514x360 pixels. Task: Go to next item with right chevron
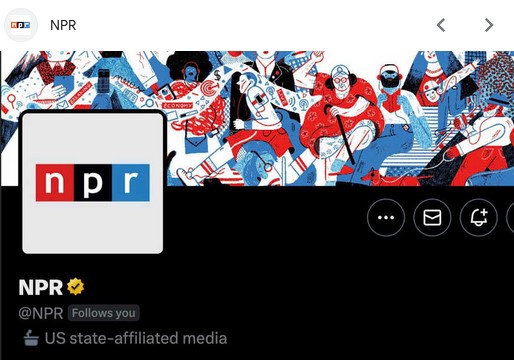[489, 25]
